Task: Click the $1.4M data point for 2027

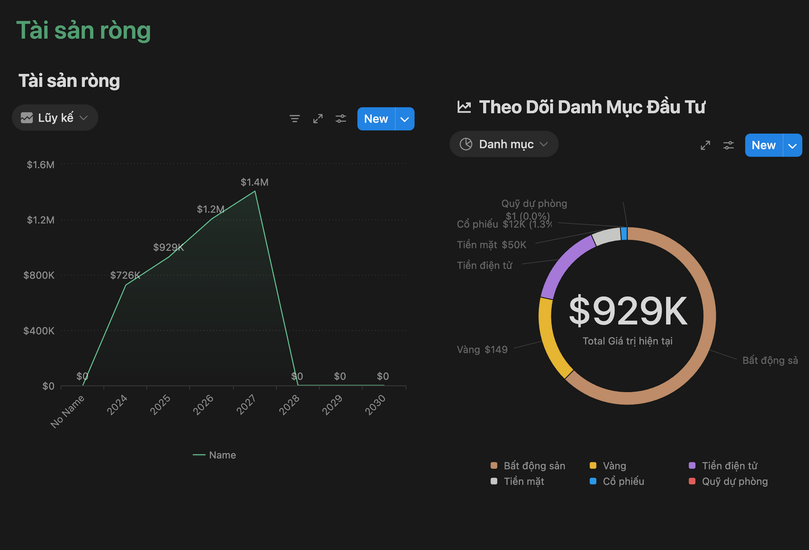Action: 255,191
